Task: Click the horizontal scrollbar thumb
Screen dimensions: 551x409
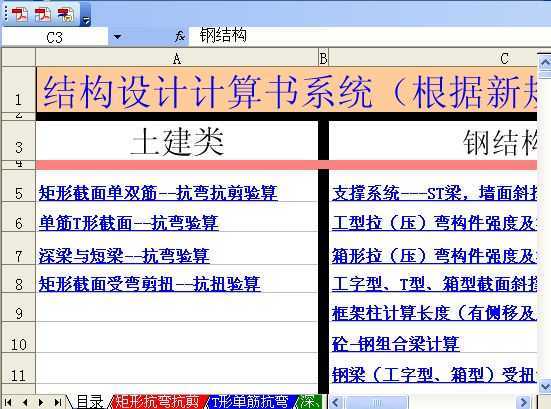Action: pos(376,402)
